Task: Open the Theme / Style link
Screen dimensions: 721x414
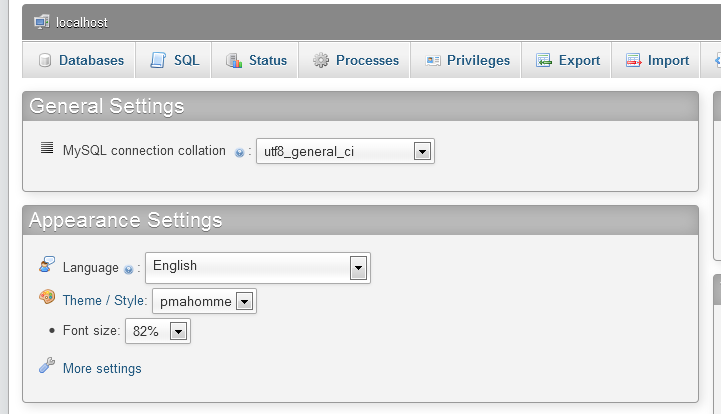Action: 103,300
